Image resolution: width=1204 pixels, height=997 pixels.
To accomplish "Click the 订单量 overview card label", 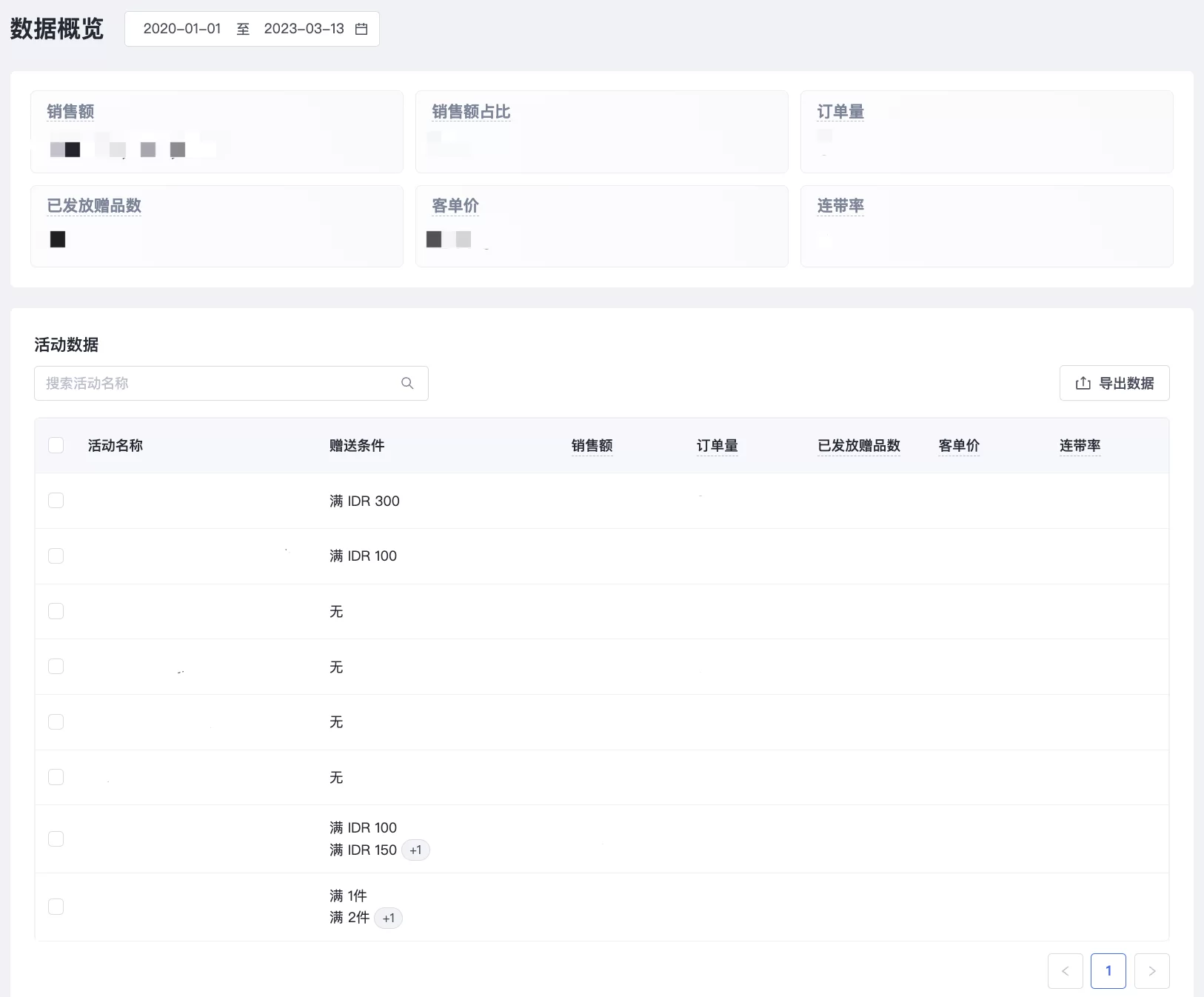I will coord(840,112).
